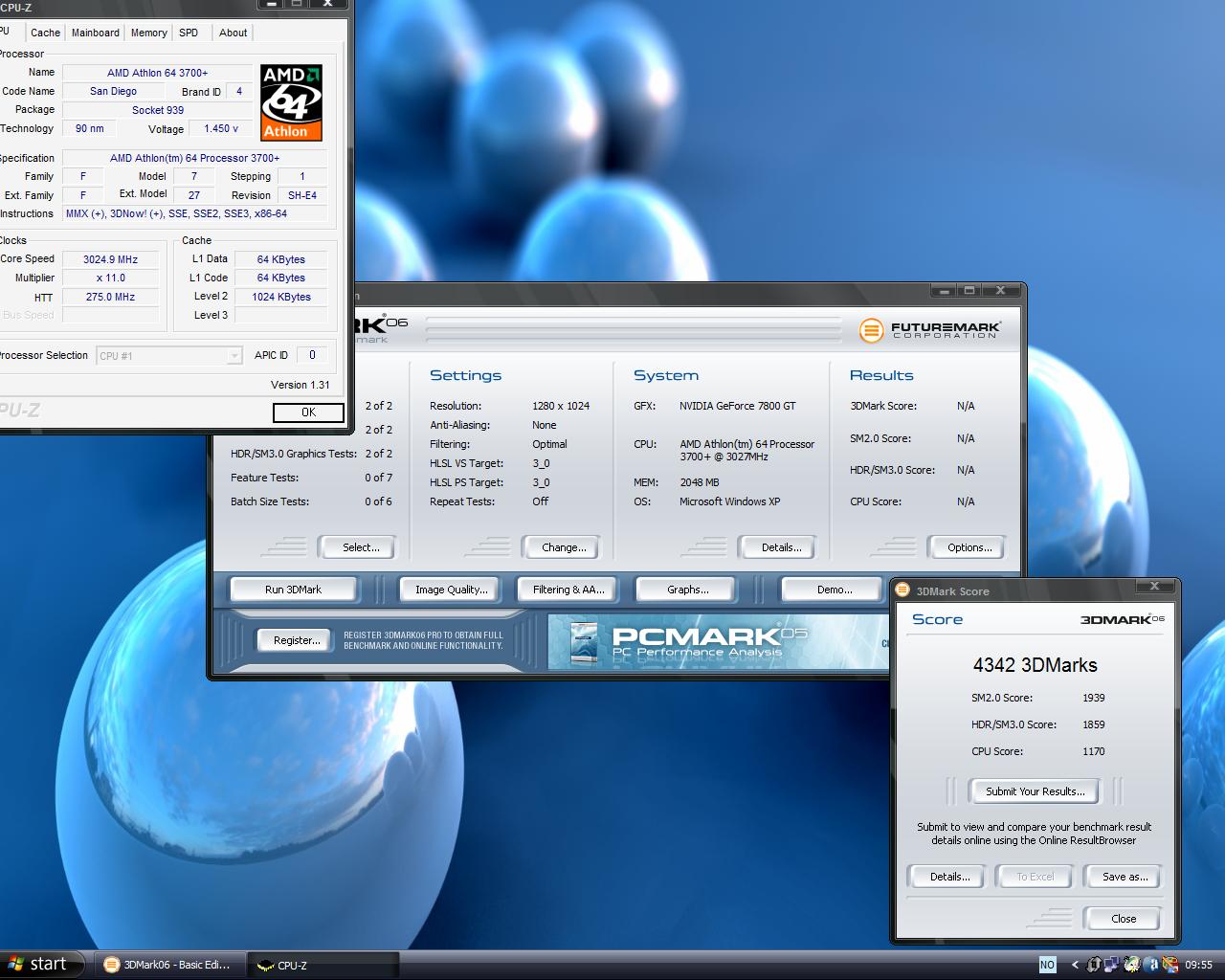Switch to 3DMark06 taskbar item
The width and height of the screenshot is (1225, 980).
coord(167,965)
